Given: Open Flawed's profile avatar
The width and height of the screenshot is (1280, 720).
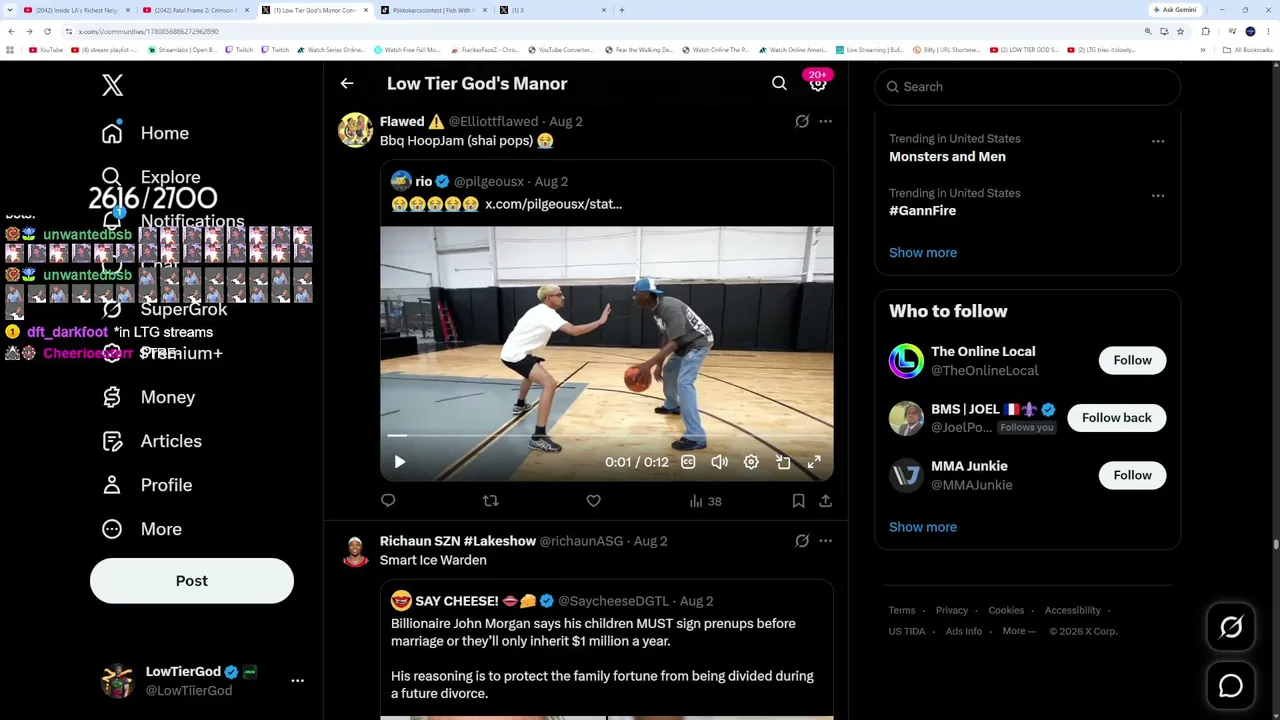Looking at the screenshot, I should coord(355,131).
